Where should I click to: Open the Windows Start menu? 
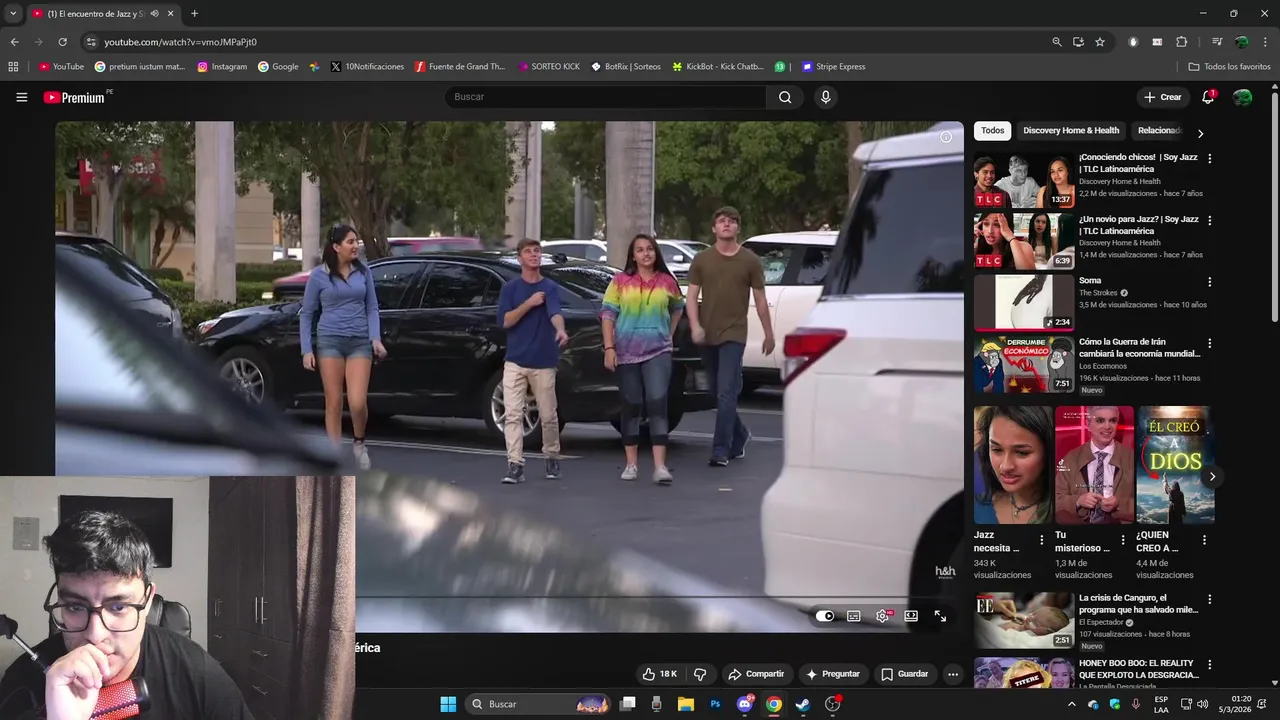click(x=448, y=704)
